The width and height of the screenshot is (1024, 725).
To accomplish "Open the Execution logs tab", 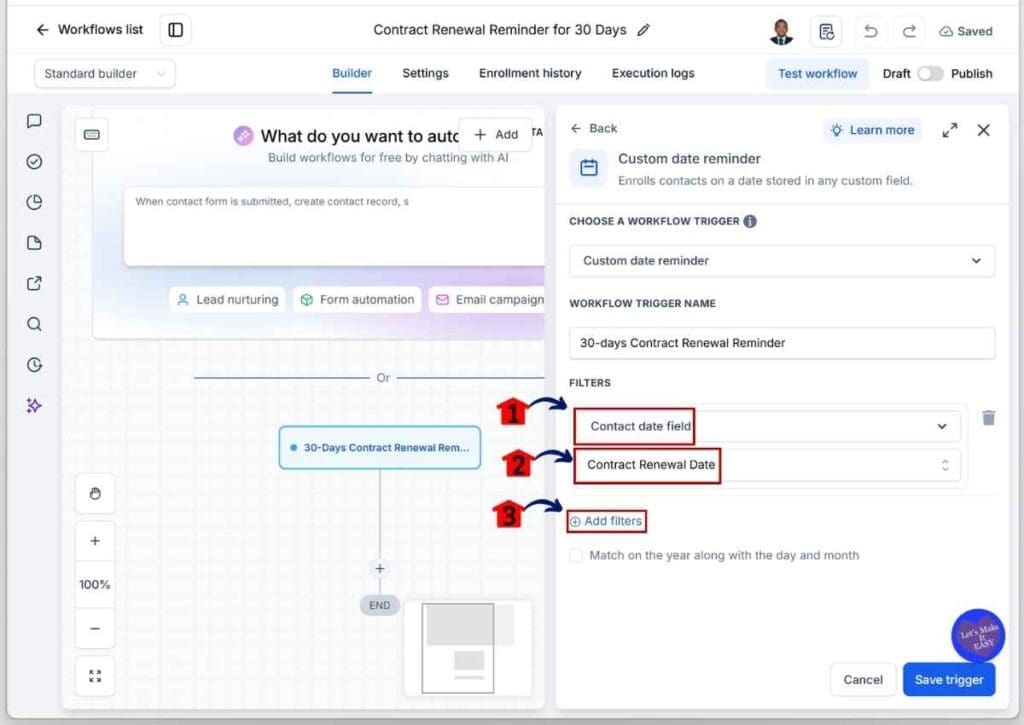I will pos(652,73).
